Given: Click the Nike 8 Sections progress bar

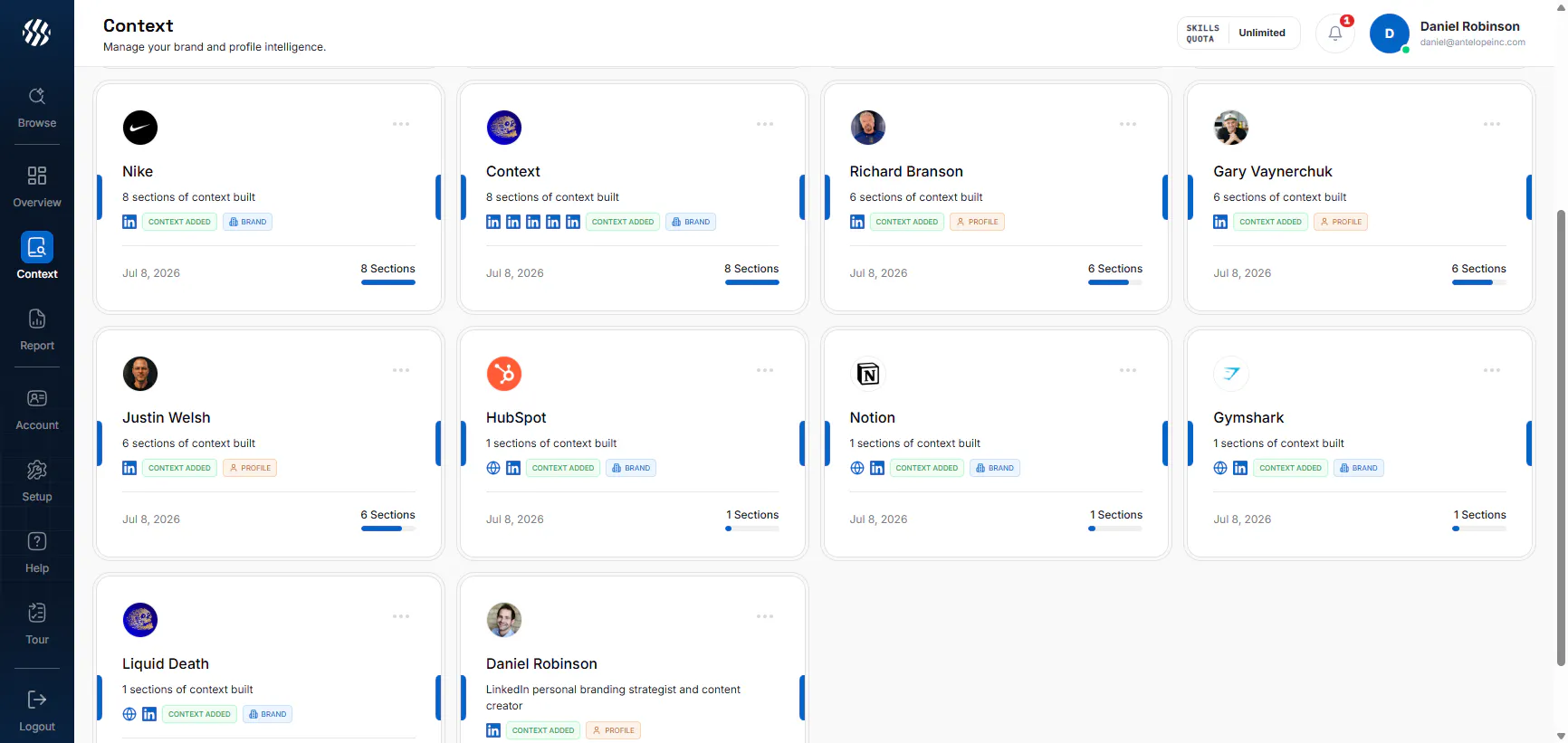Looking at the screenshot, I should [388, 282].
